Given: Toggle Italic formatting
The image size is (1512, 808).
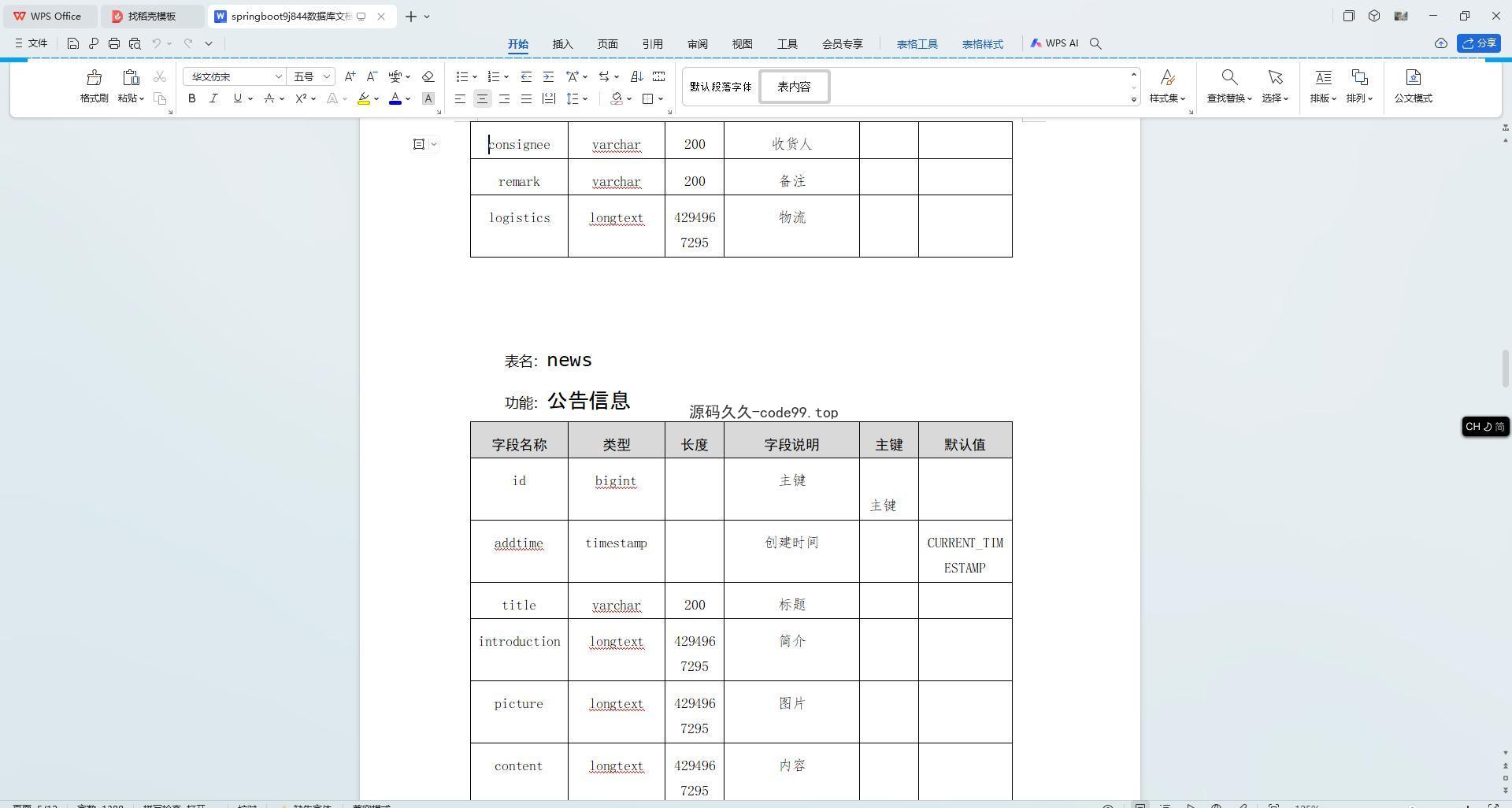Looking at the screenshot, I should [x=213, y=98].
